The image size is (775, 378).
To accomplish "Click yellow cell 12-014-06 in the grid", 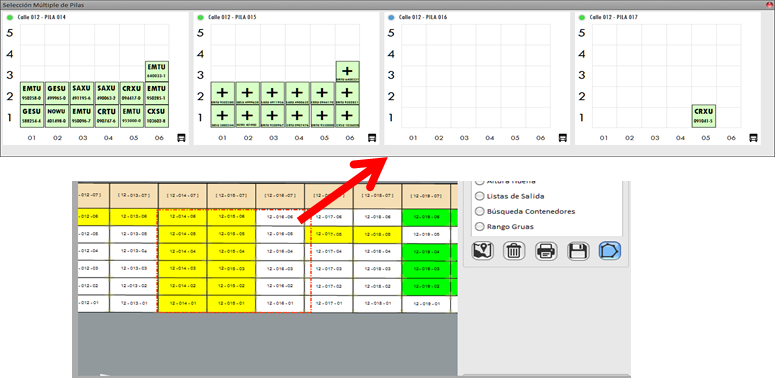I will pos(182,216).
